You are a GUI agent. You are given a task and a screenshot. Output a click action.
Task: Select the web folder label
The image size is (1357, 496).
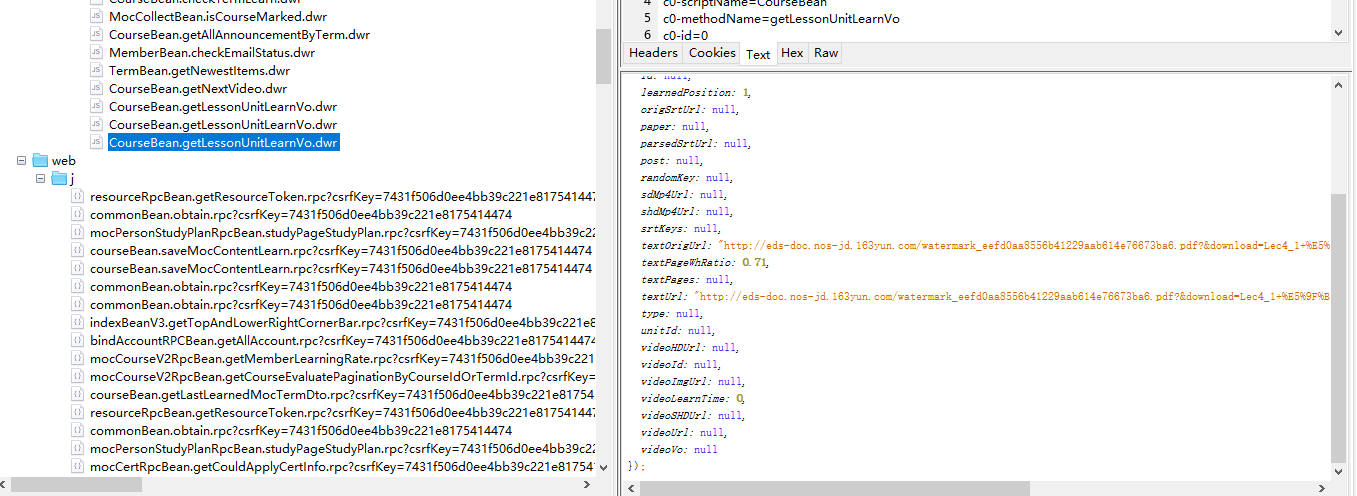(64, 160)
